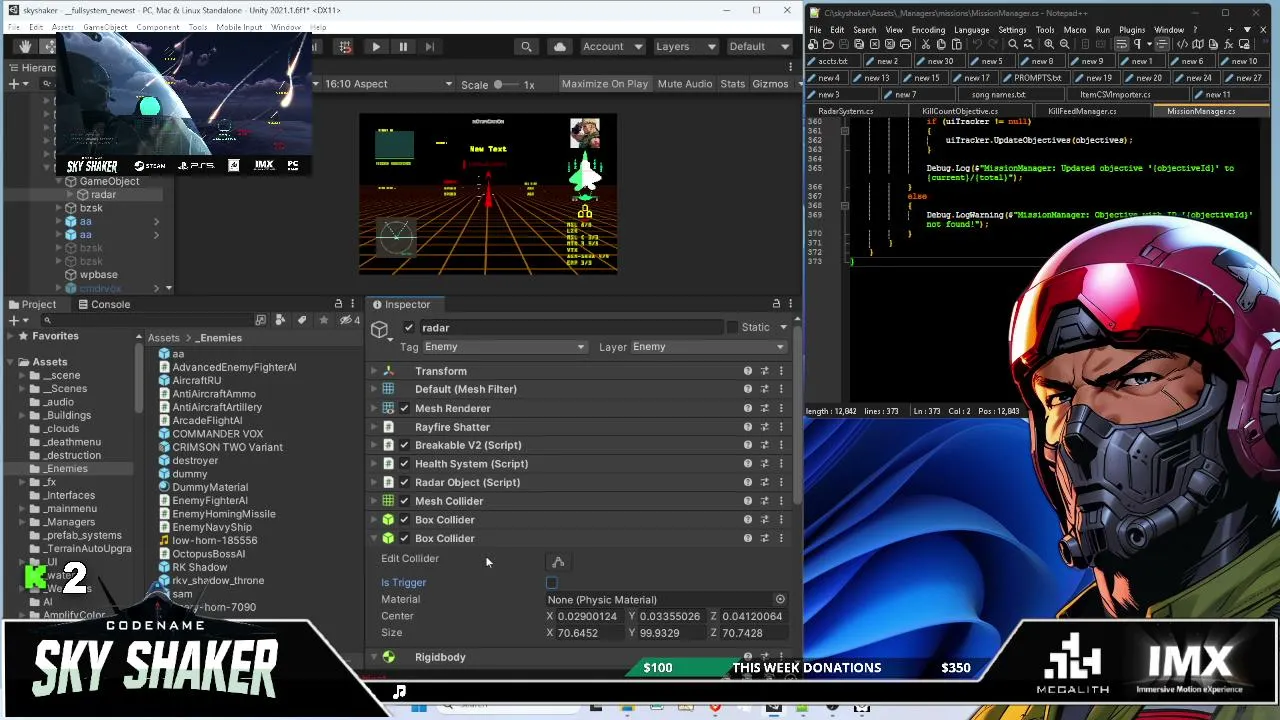Screen dimensions: 1280x720
Task: Click the Open file icon in Notepad++
Action: pos(828,45)
